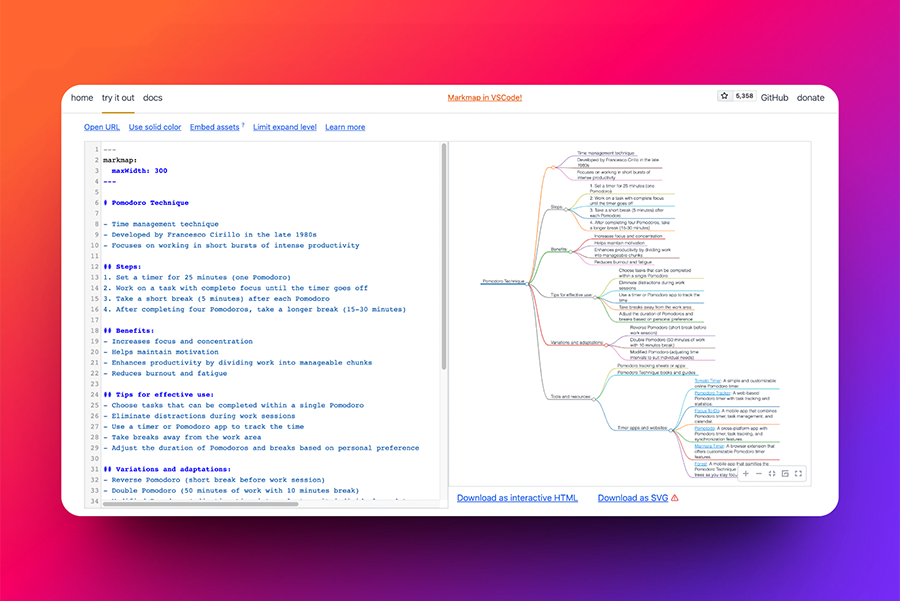The height and width of the screenshot is (601, 900).
Task: Collapse the Benefits branch node circle
Action: (x=571, y=249)
